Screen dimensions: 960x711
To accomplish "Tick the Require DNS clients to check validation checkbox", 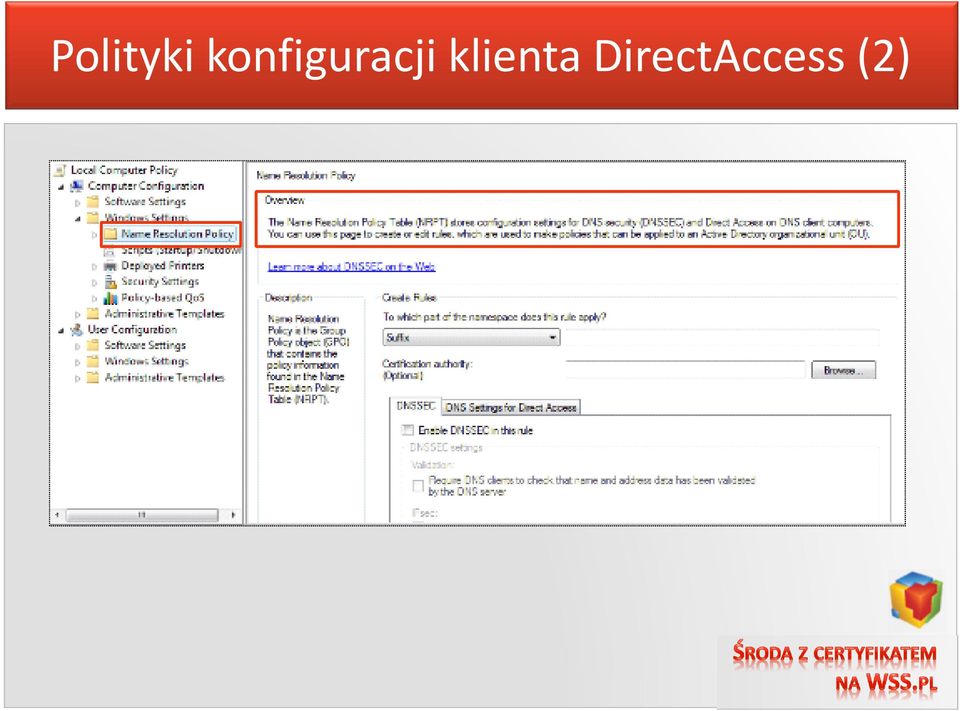I will pos(418,486).
